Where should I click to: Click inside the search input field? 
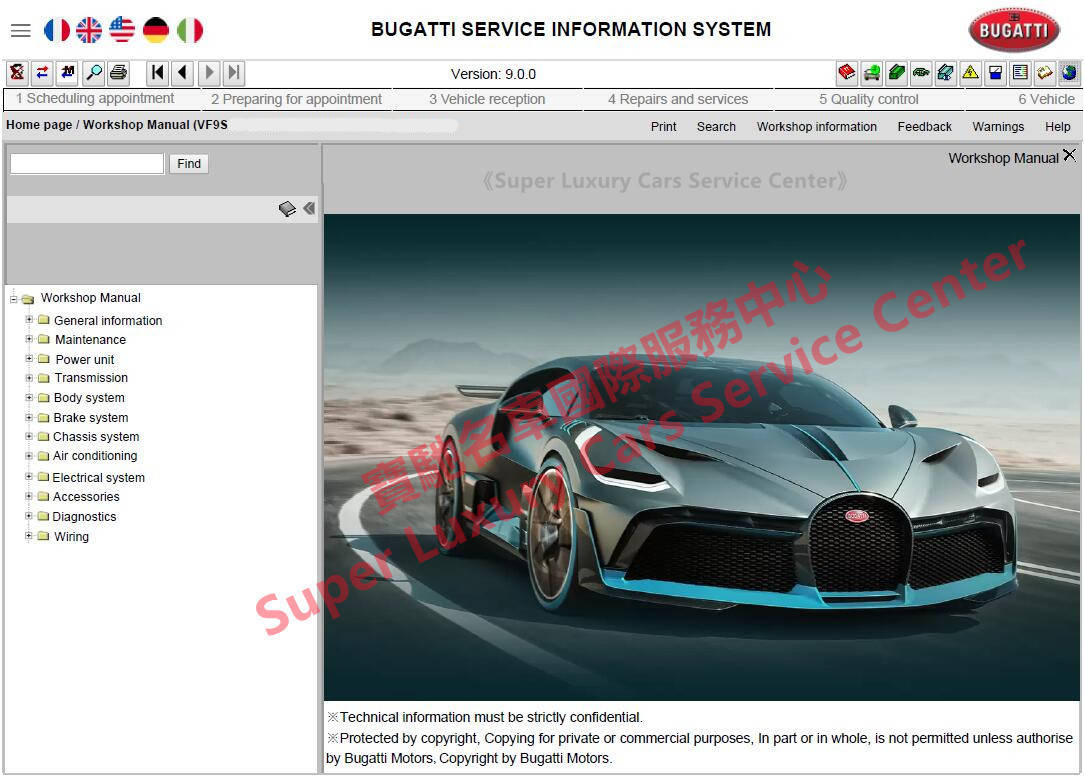85,163
